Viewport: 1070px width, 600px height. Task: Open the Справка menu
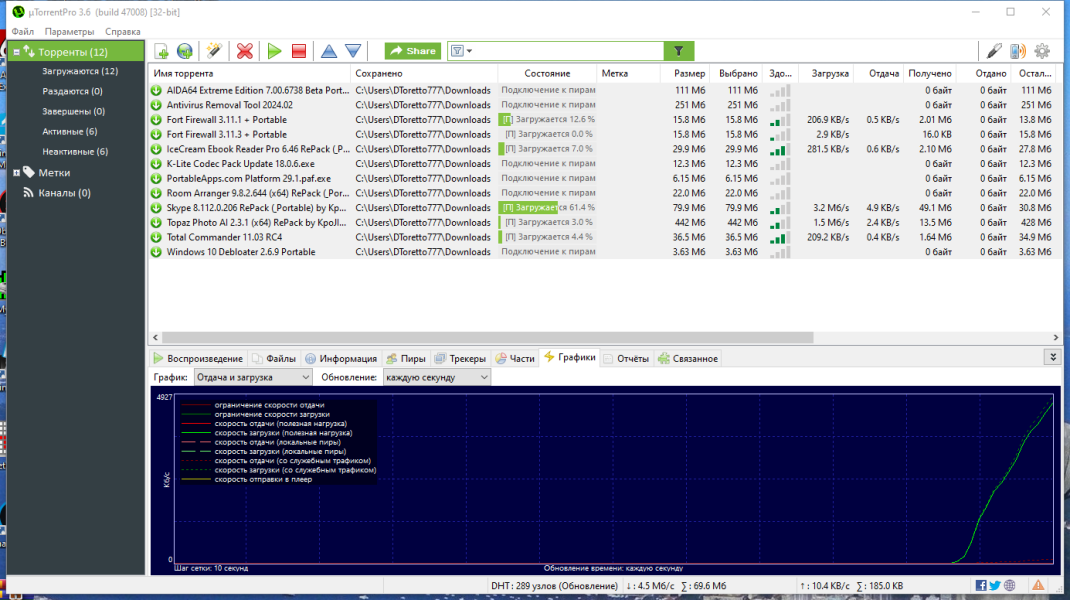pyautogui.click(x=123, y=31)
